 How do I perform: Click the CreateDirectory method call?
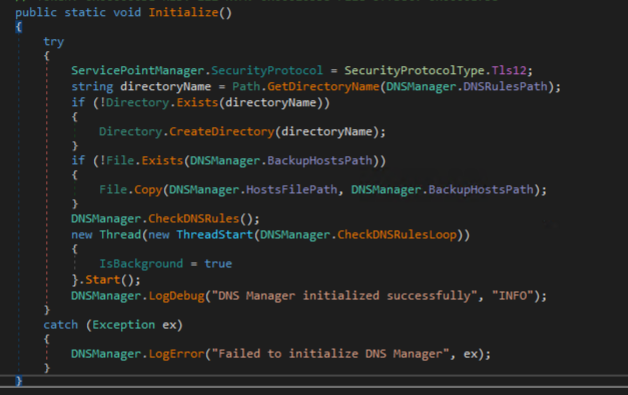tap(222, 132)
